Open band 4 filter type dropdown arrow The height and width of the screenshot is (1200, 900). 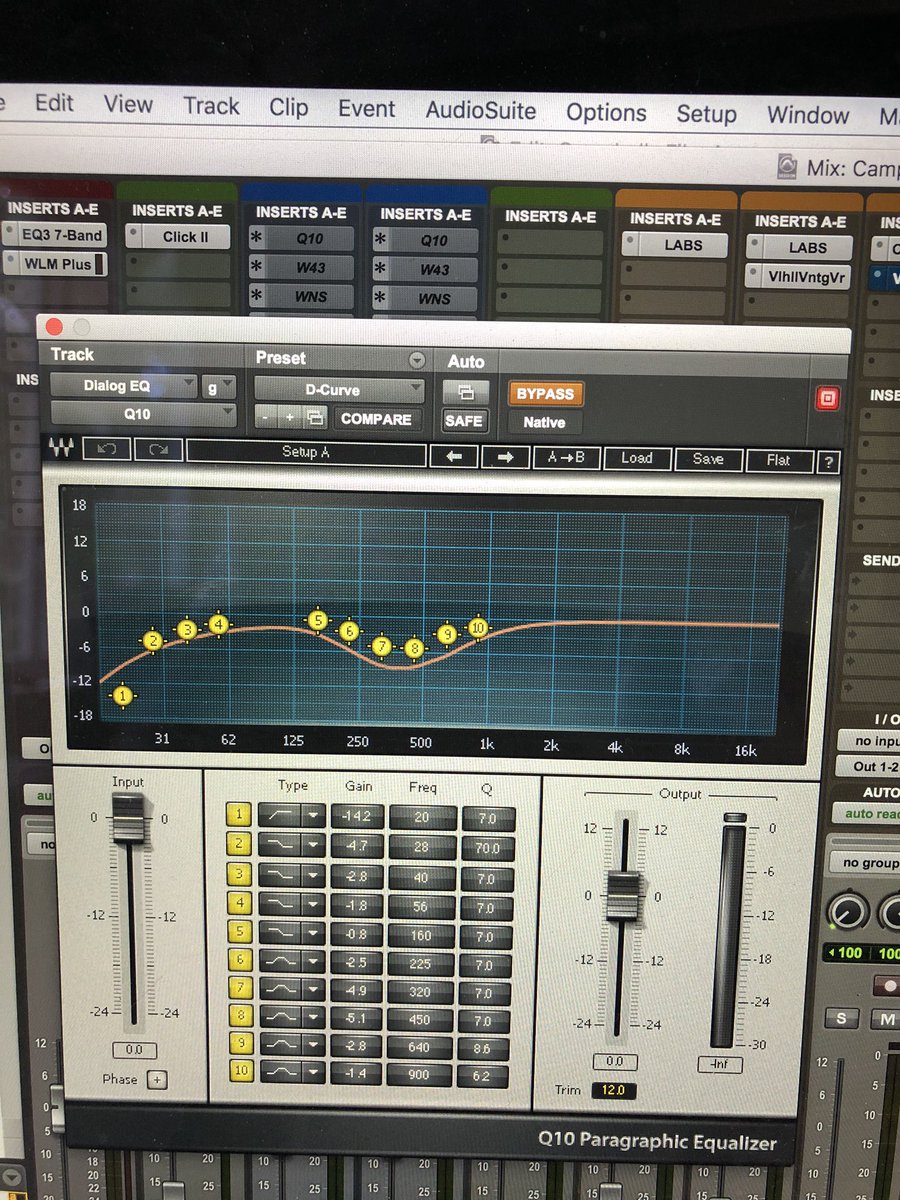click(314, 906)
